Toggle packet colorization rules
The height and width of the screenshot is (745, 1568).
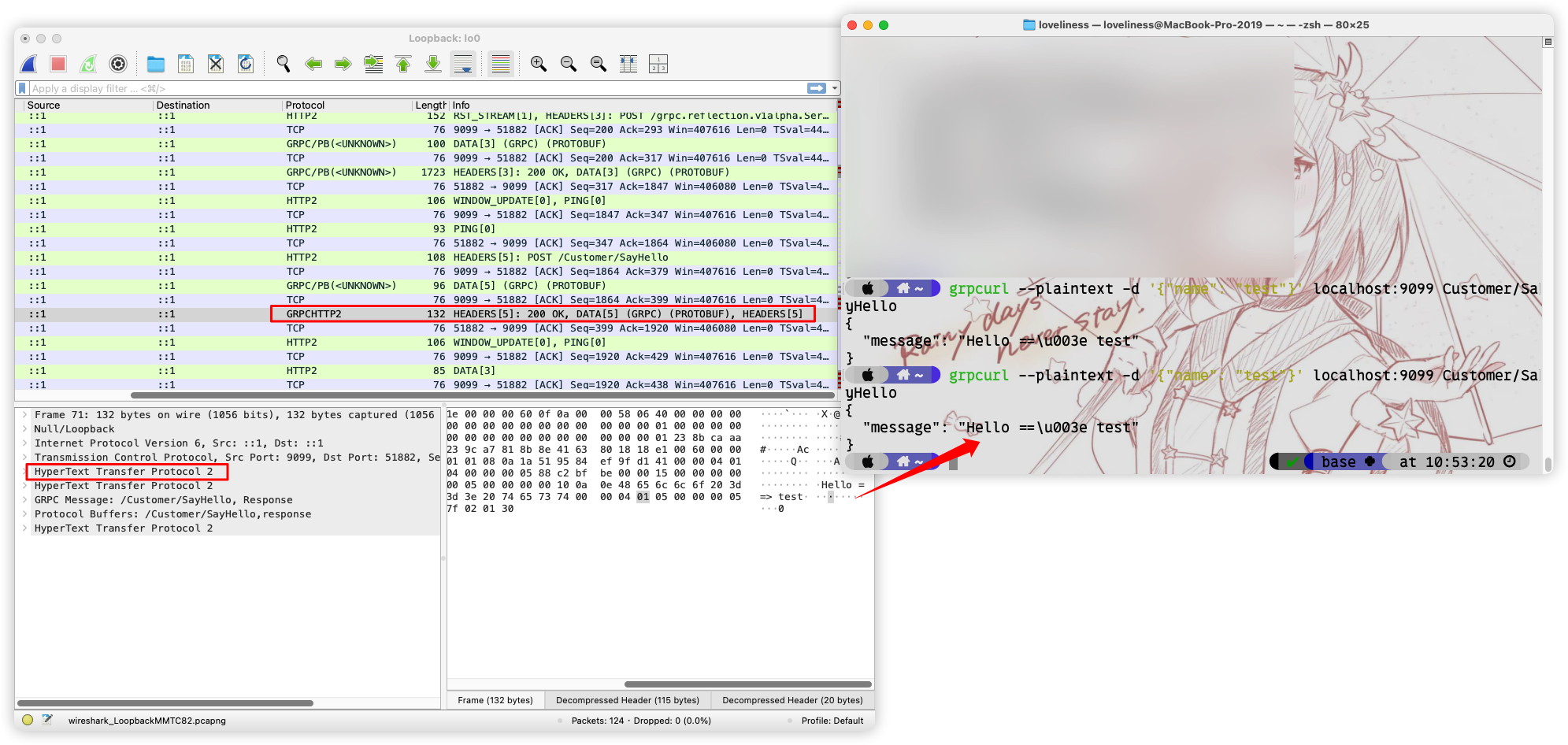click(501, 65)
